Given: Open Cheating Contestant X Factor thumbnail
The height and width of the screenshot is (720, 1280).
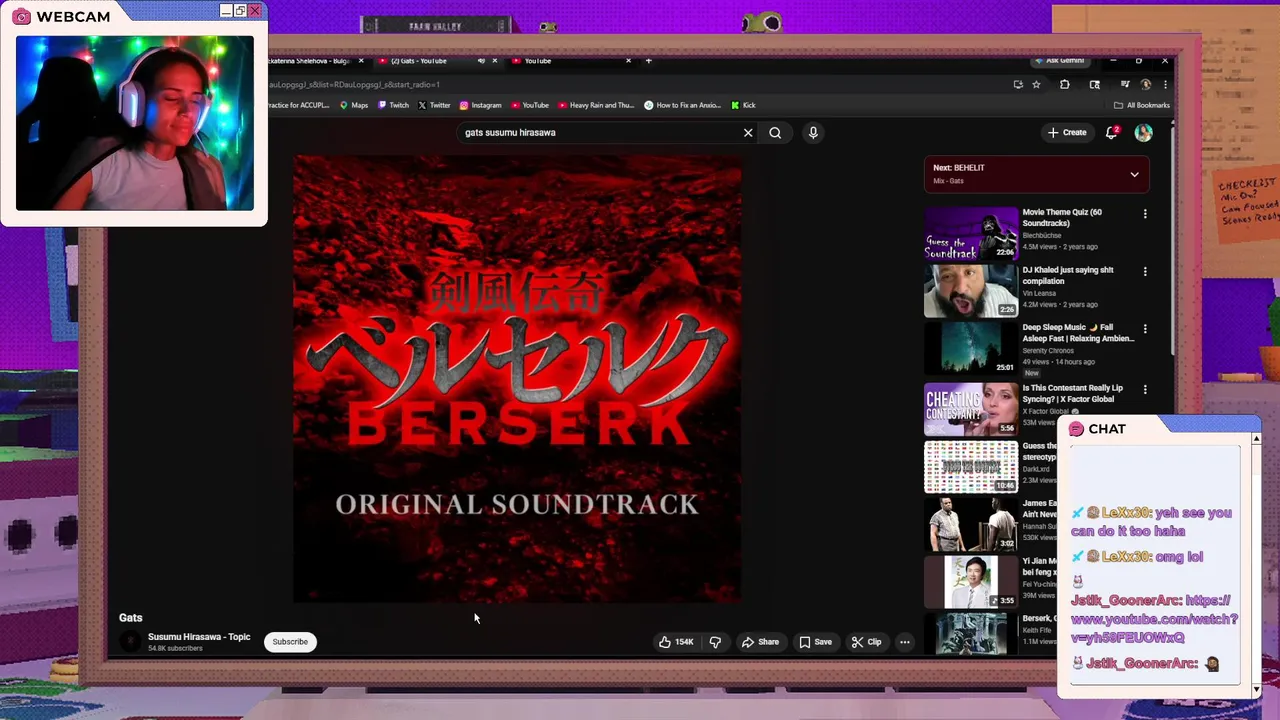Looking at the screenshot, I should (x=970, y=409).
